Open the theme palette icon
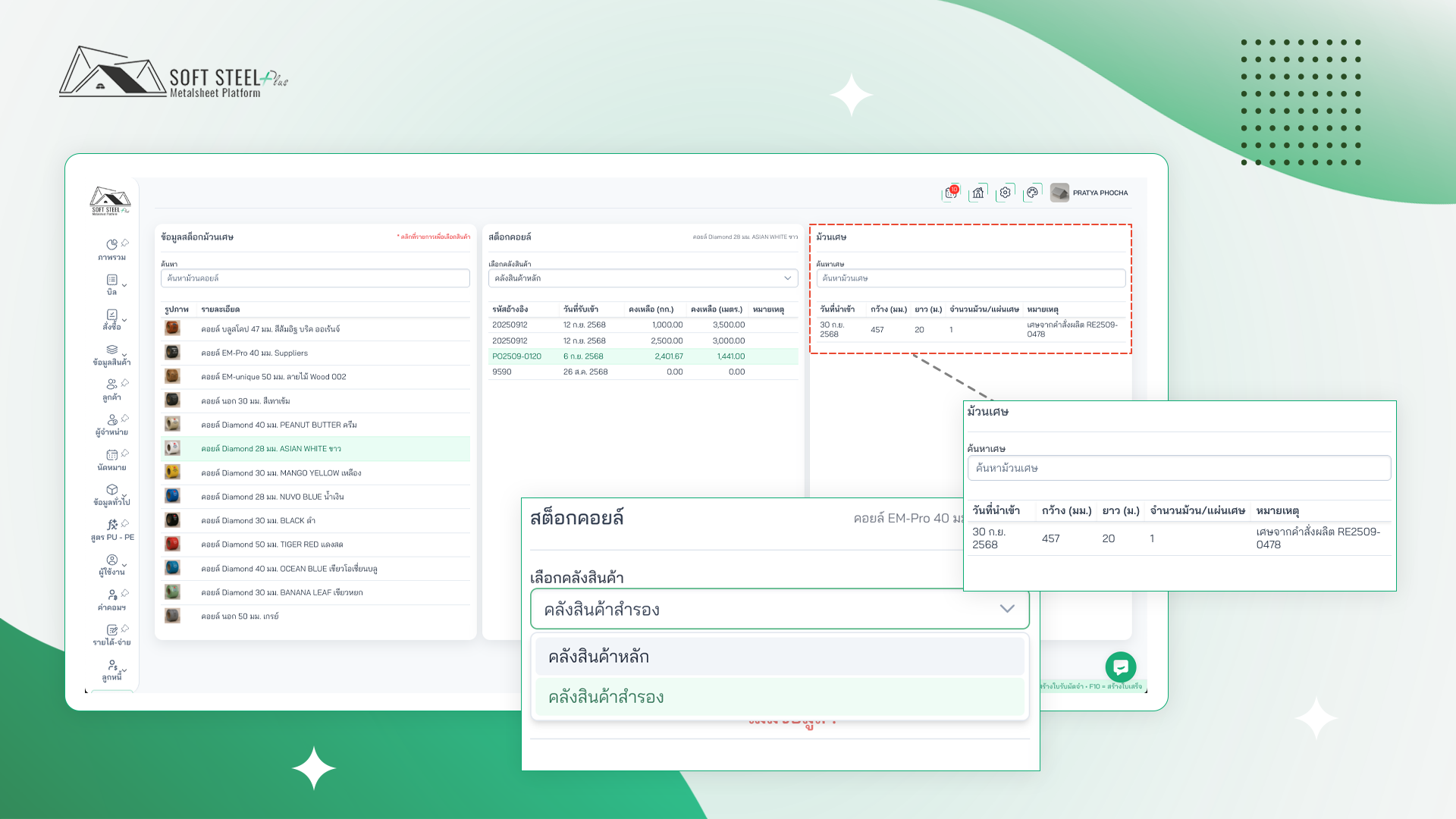 1032,193
